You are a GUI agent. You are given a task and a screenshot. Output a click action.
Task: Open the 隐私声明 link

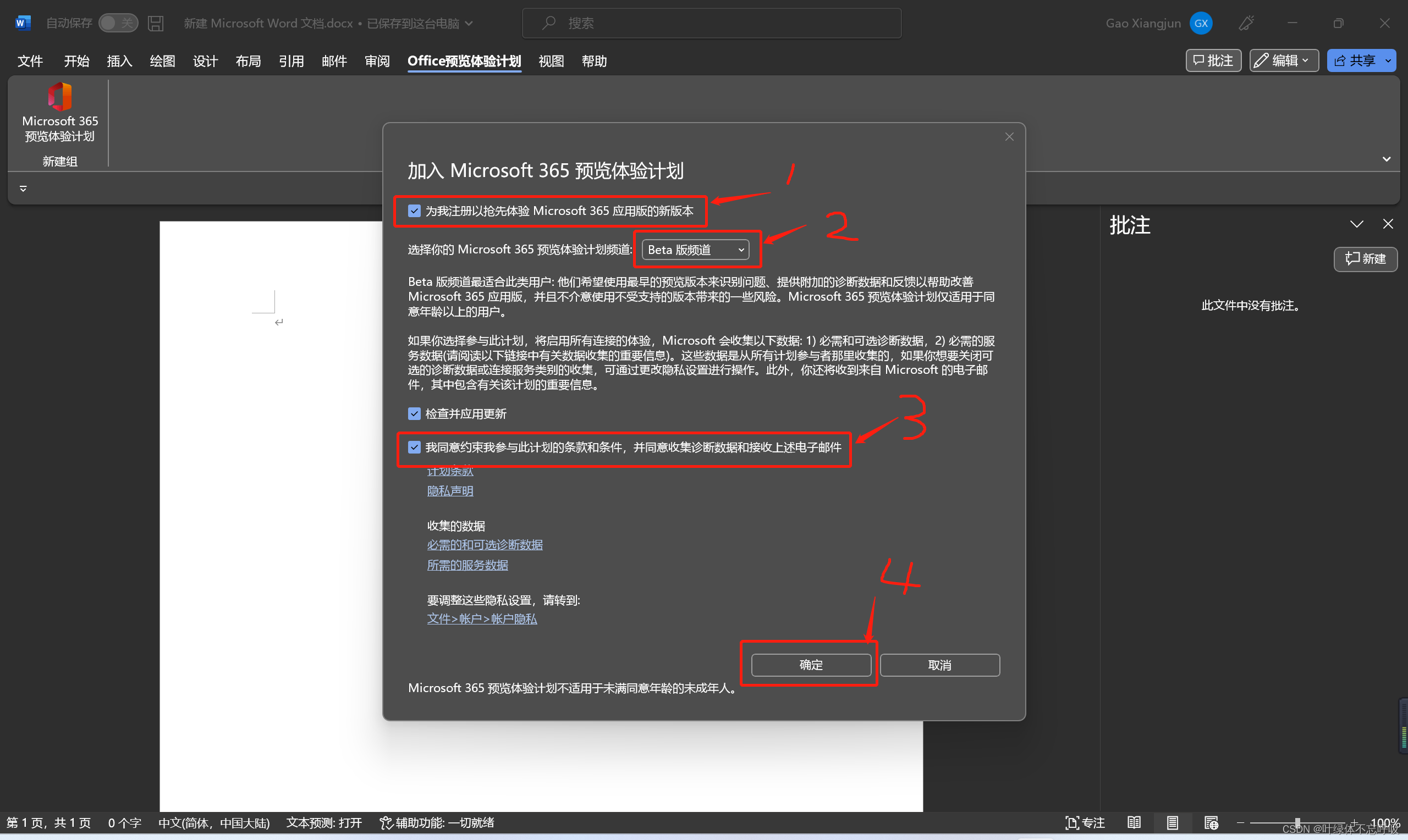coord(450,491)
